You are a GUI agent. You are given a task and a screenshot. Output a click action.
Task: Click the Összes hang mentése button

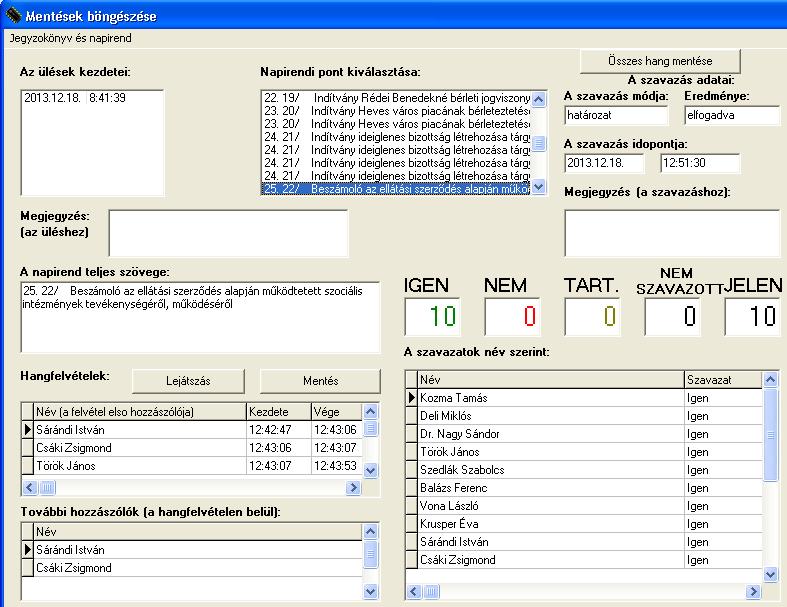660,61
